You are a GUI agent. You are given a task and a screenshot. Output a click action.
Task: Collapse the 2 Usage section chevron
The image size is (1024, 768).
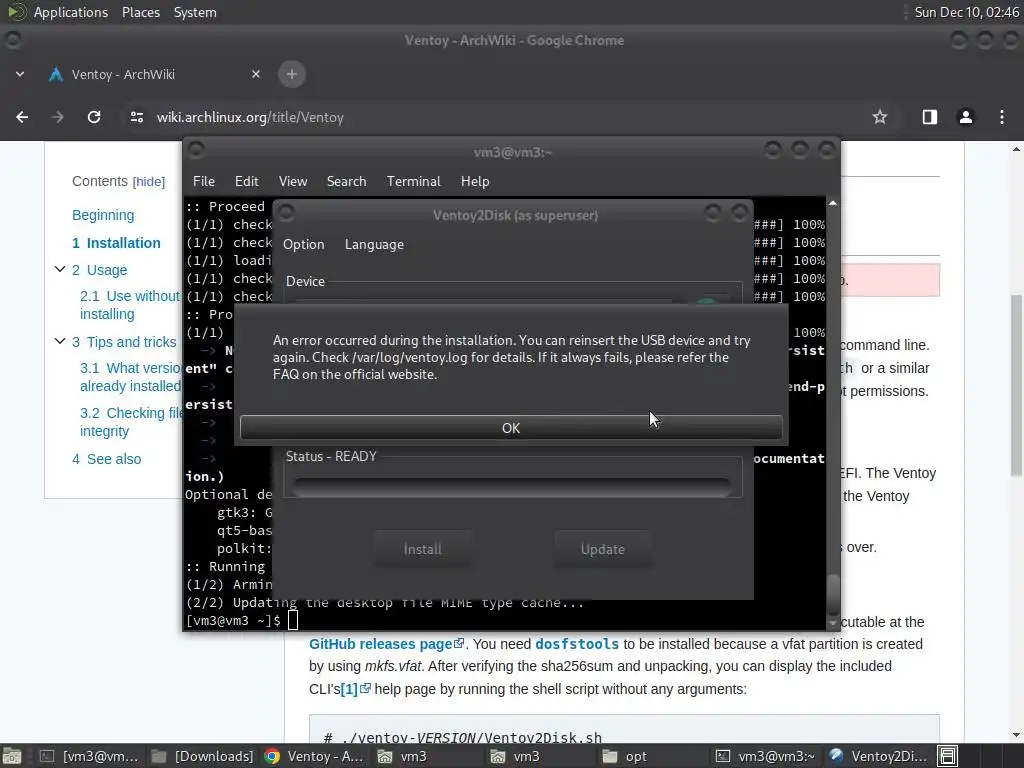(x=59, y=269)
